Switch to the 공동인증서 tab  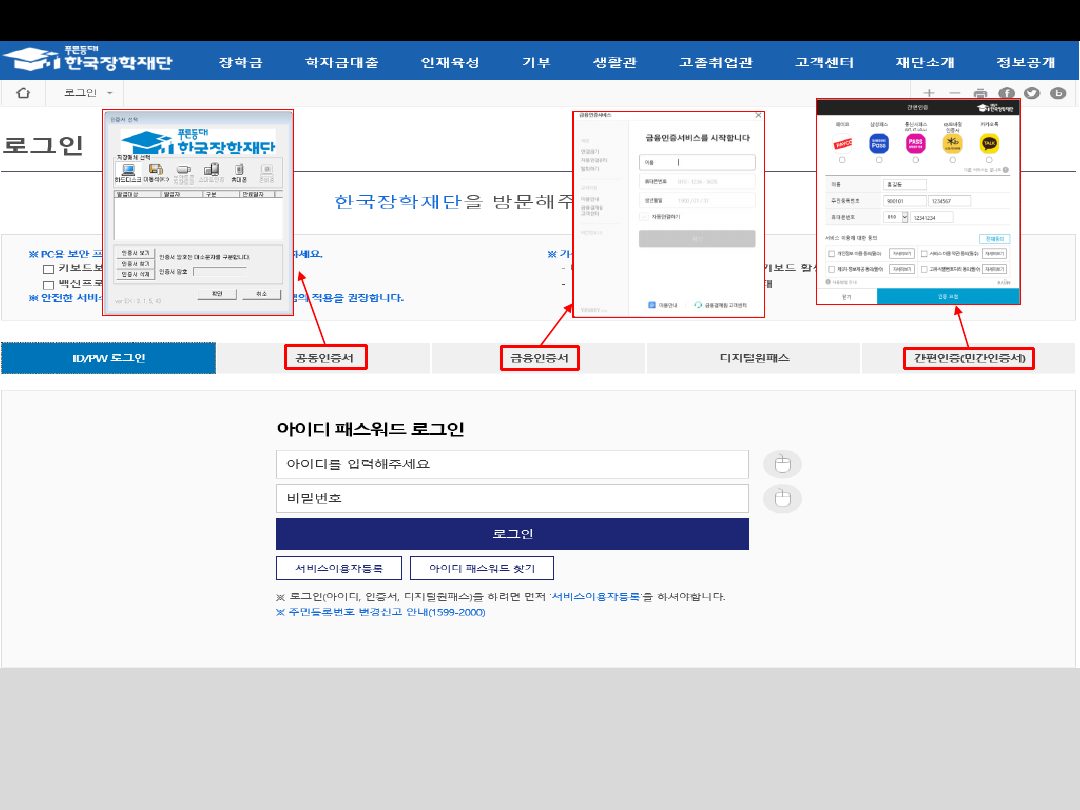tap(324, 358)
